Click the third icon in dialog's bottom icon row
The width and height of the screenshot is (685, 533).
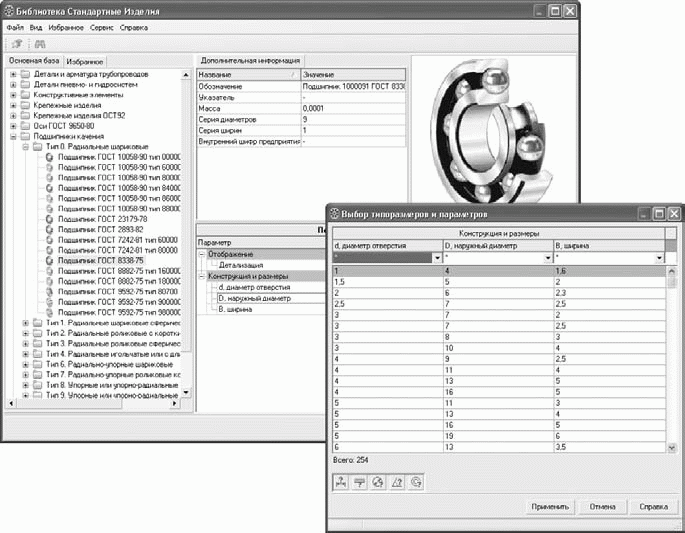pos(377,482)
